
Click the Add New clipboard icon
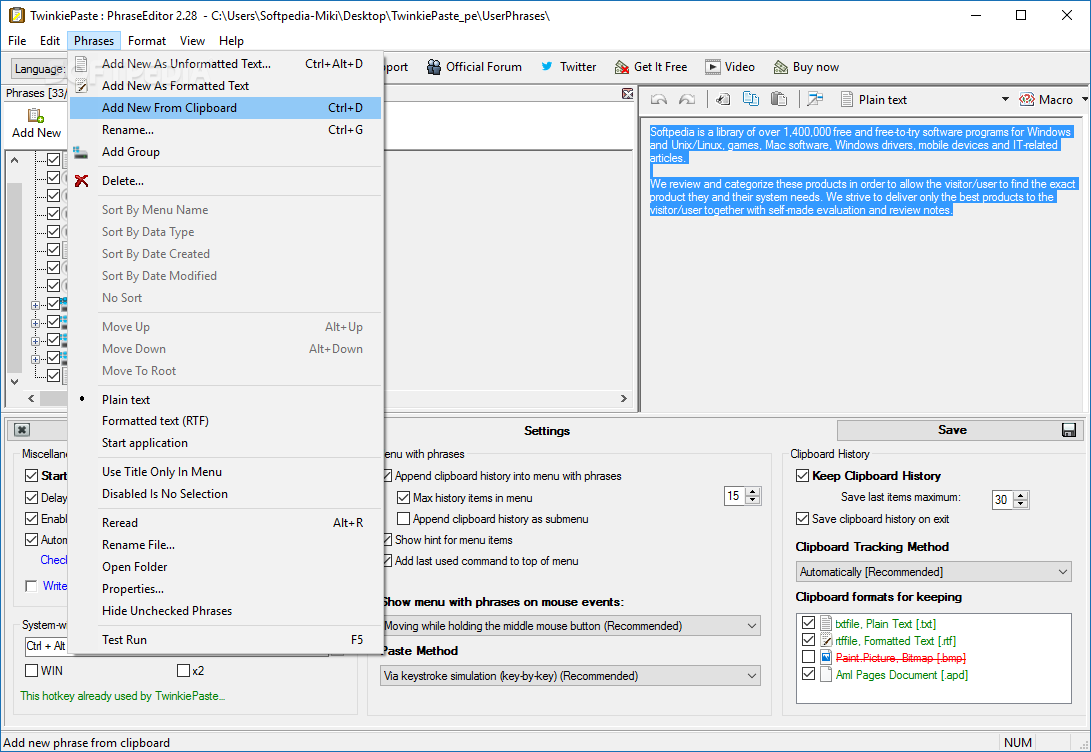click(x=35, y=115)
